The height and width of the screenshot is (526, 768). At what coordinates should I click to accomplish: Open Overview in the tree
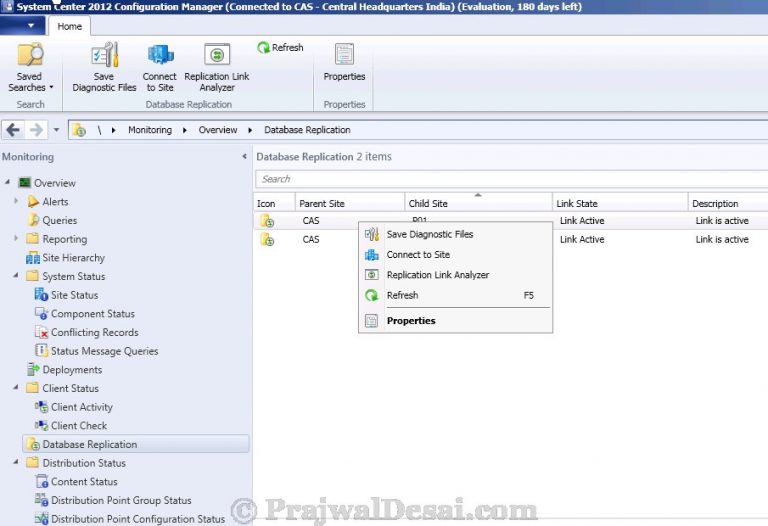pos(54,183)
